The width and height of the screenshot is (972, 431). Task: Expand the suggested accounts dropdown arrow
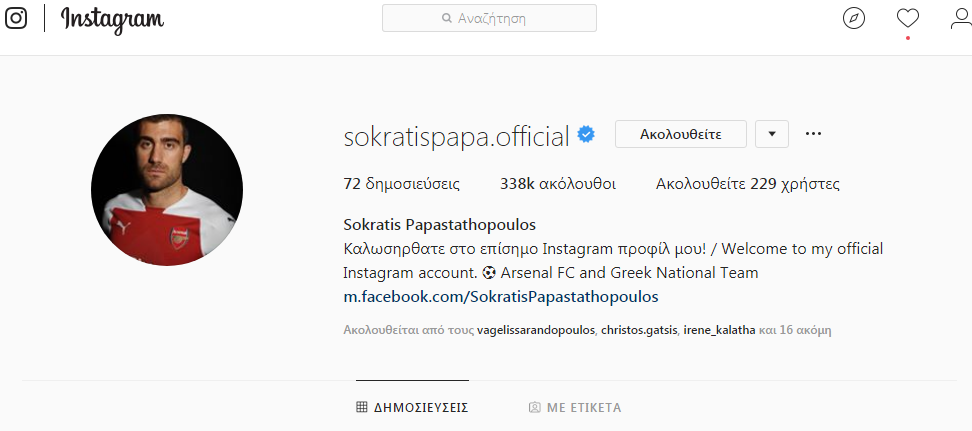pos(772,134)
